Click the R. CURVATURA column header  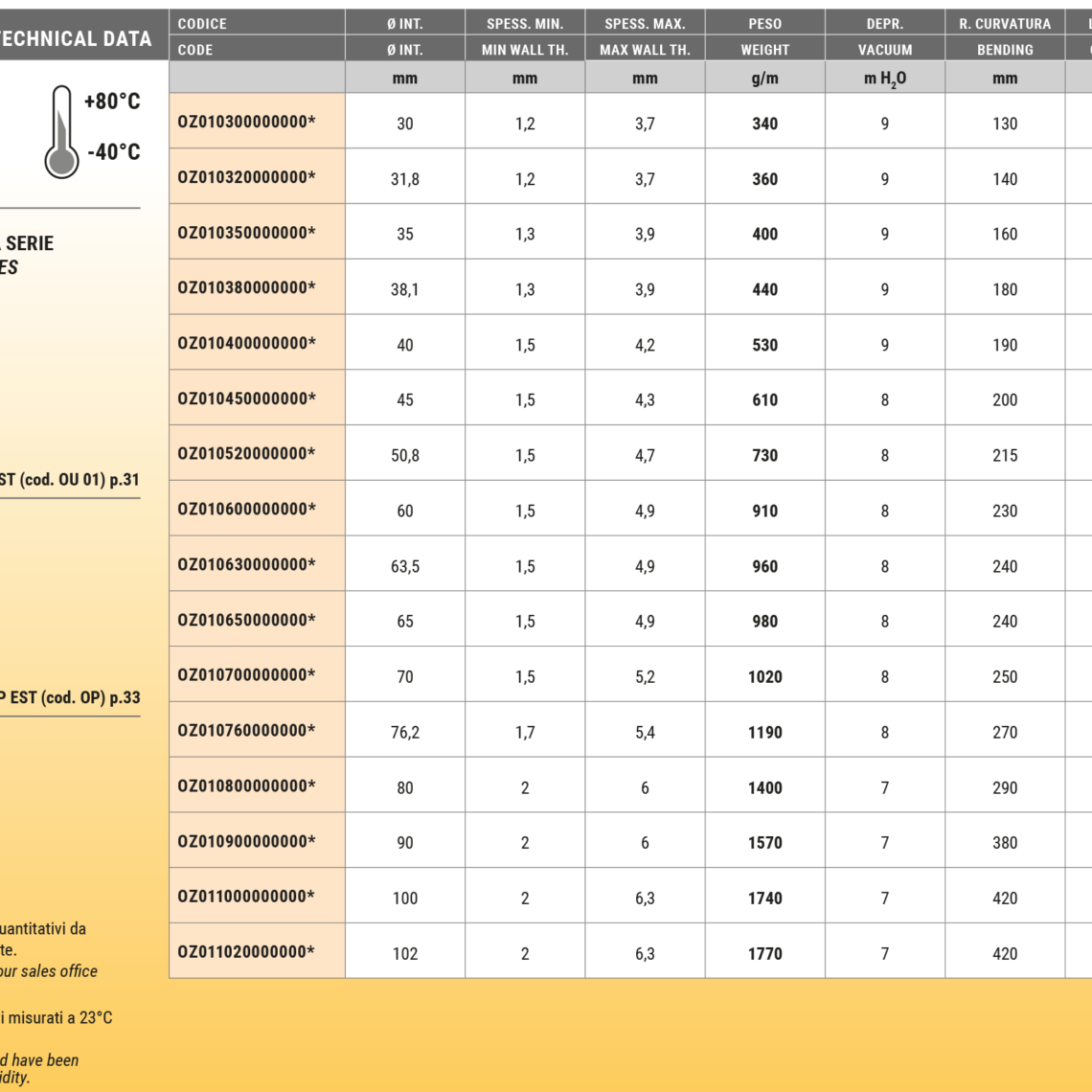[x=1004, y=23]
